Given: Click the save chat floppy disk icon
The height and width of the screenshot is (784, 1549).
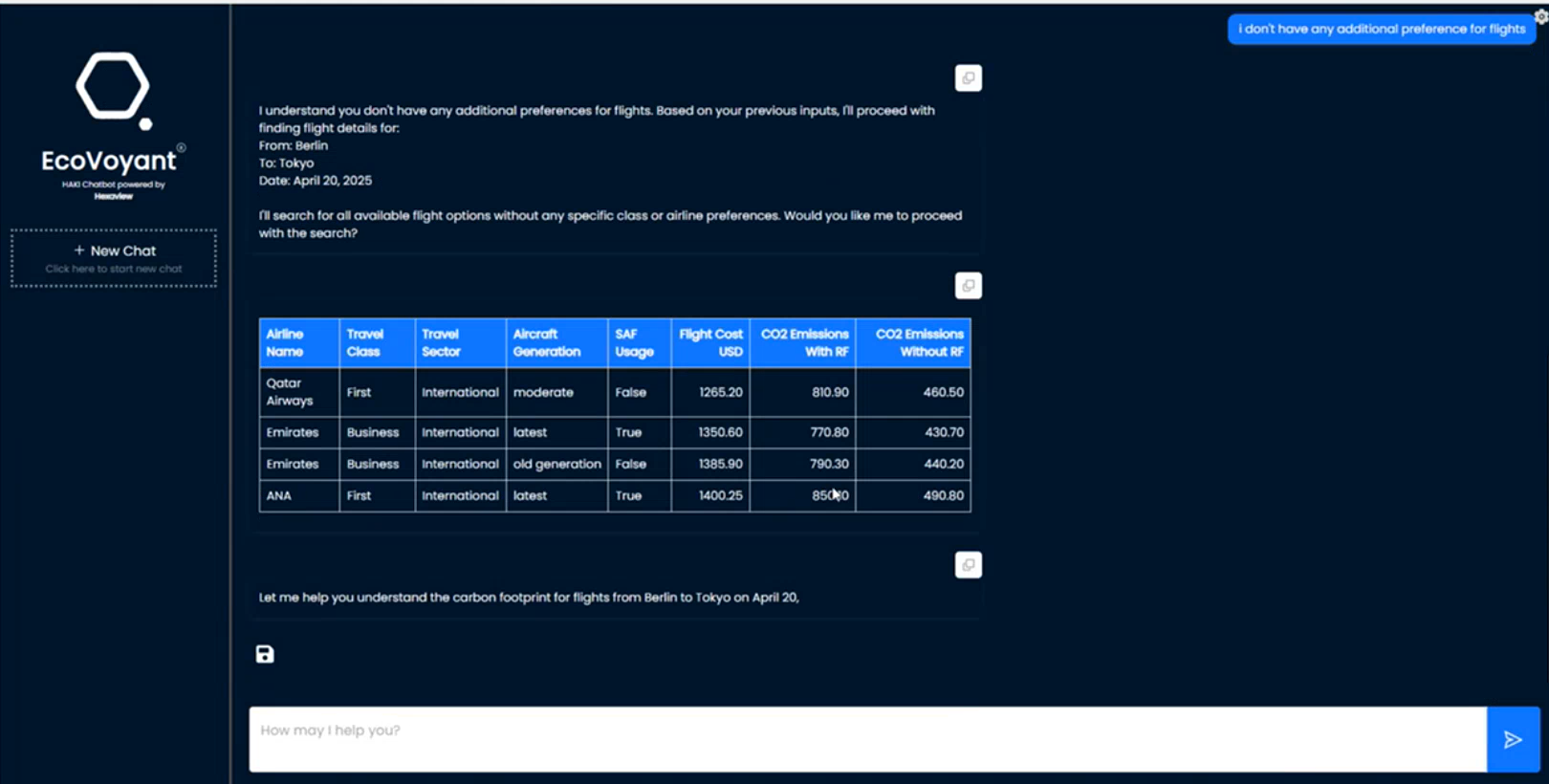Looking at the screenshot, I should (265, 654).
